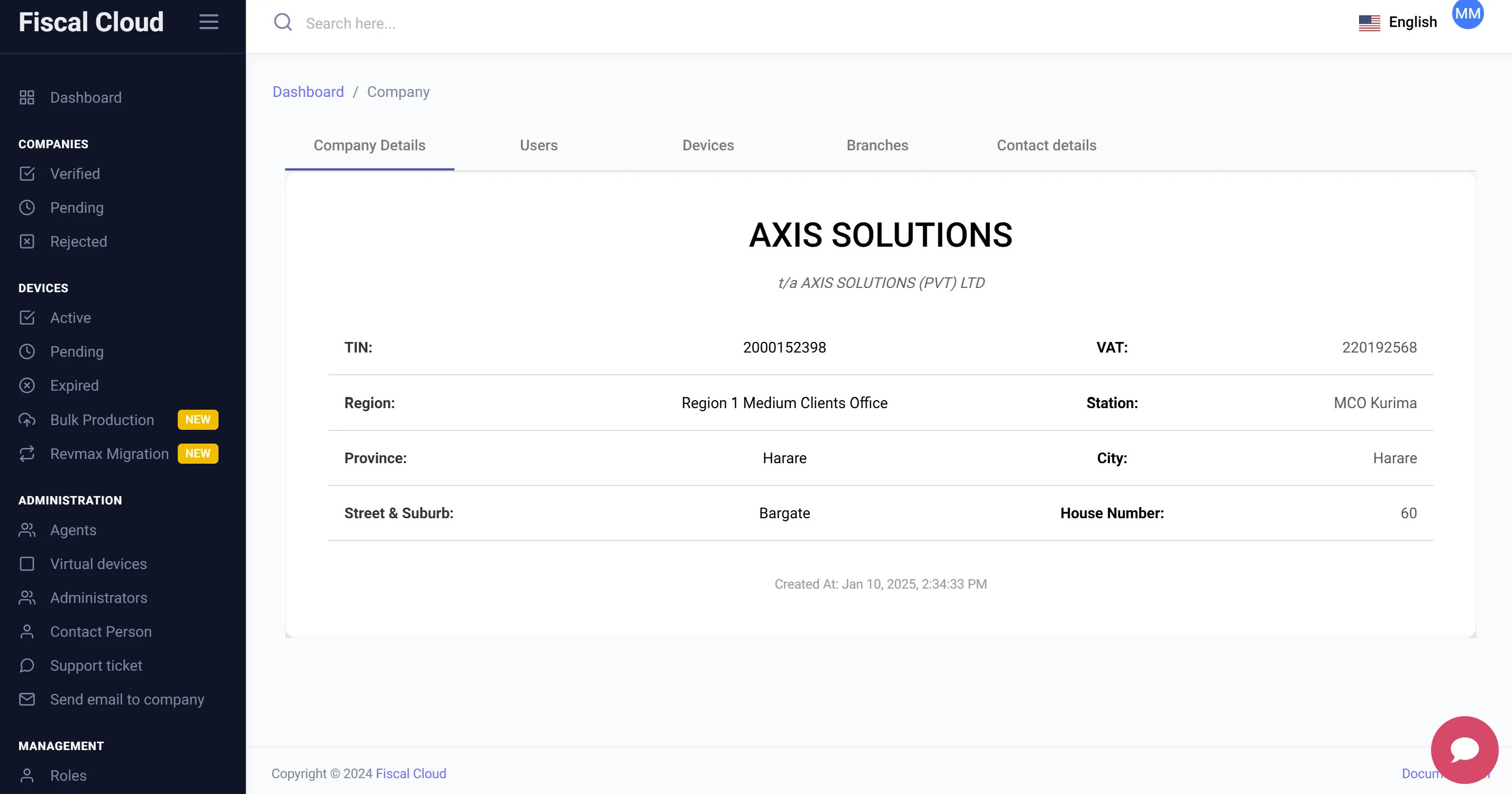Click the clock icon beside Devices Pending
Image resolution: width=1512 pixels, height=794 pixels.
(x=27, y=351)
